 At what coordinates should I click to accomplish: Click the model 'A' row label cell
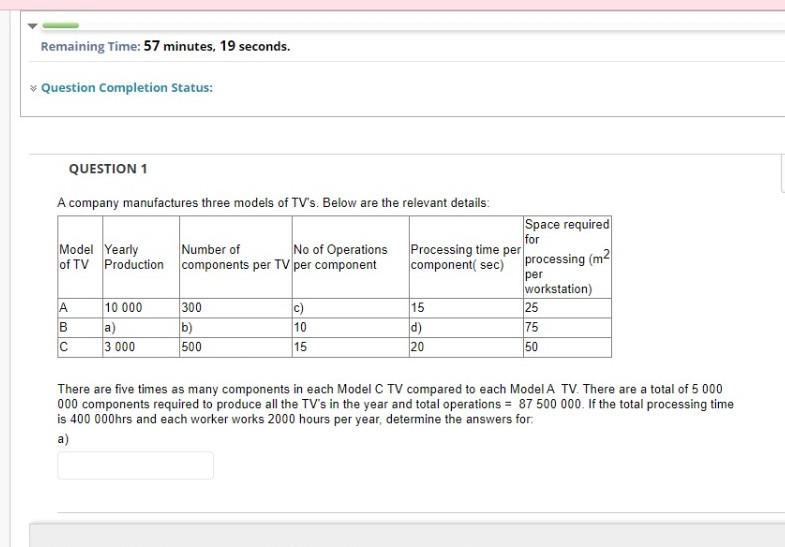(80, 308)
